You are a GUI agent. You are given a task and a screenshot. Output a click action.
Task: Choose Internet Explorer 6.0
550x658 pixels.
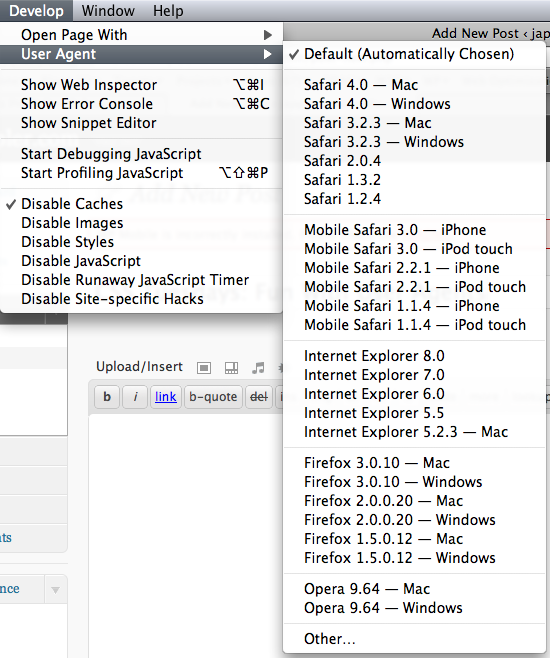click(414, 394)
